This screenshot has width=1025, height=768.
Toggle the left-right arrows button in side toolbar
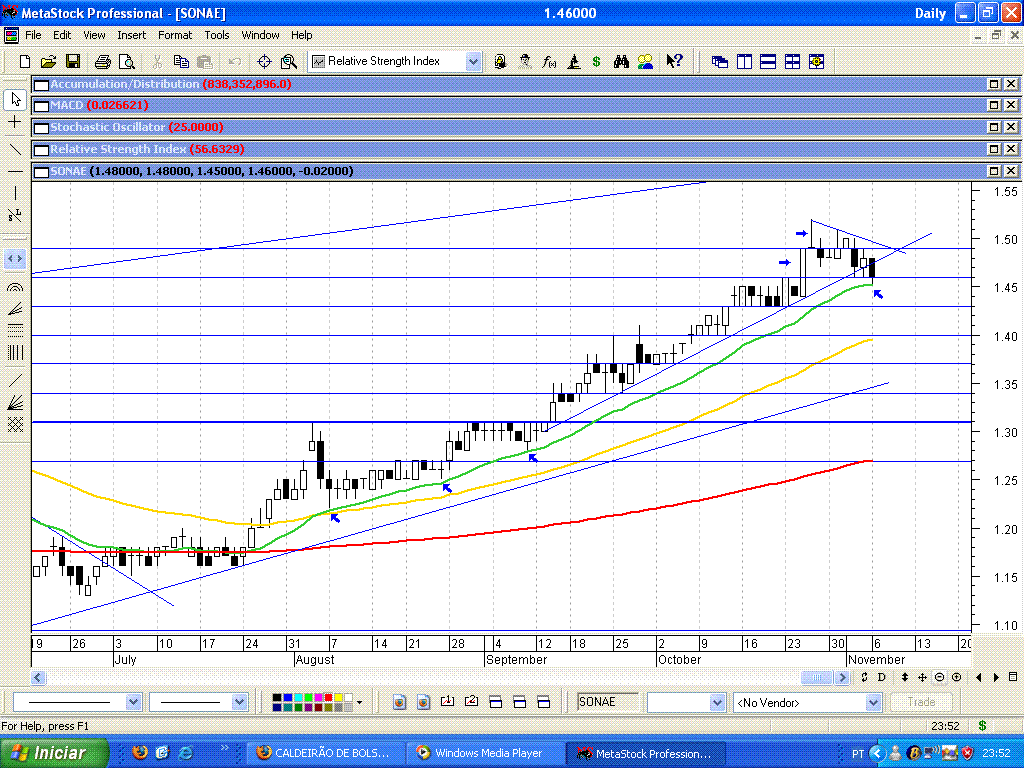tap(15, 259)
